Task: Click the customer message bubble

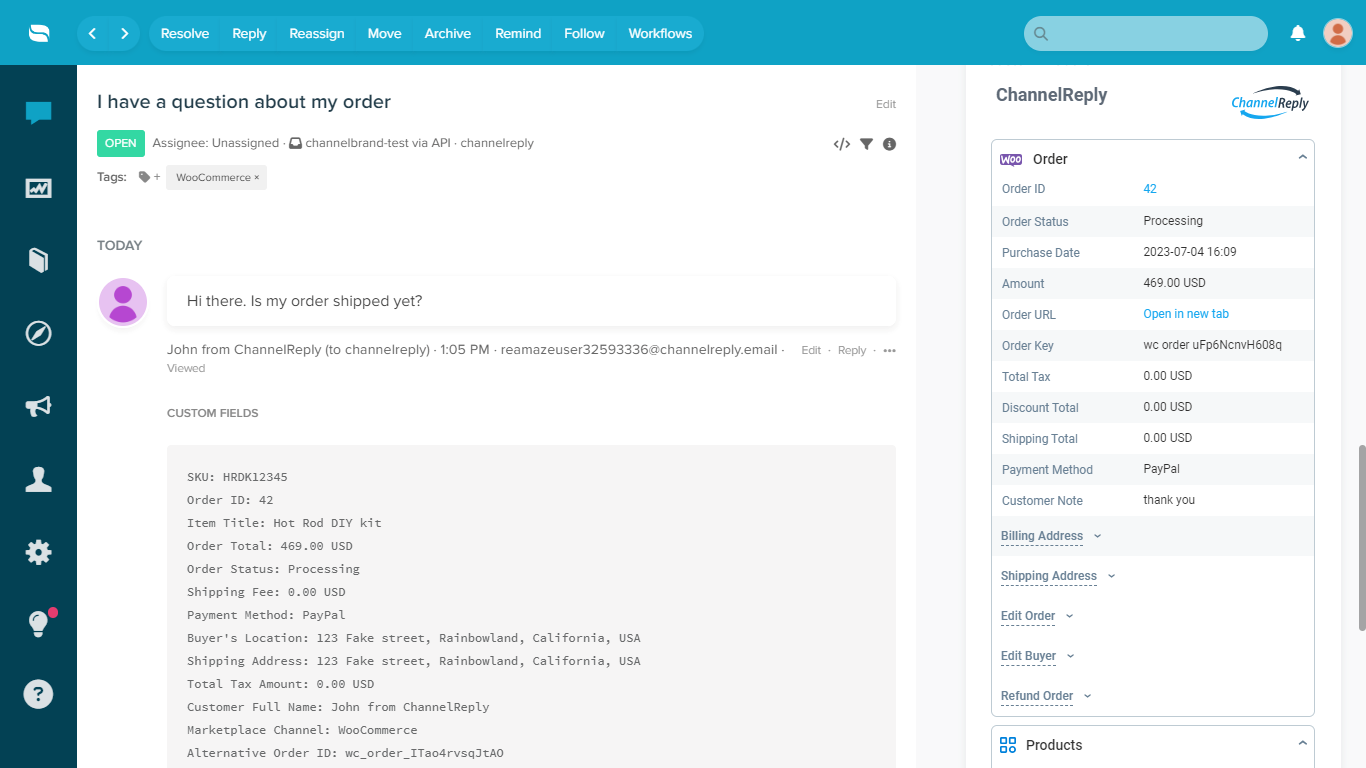Action: click(x=531, y=301)
